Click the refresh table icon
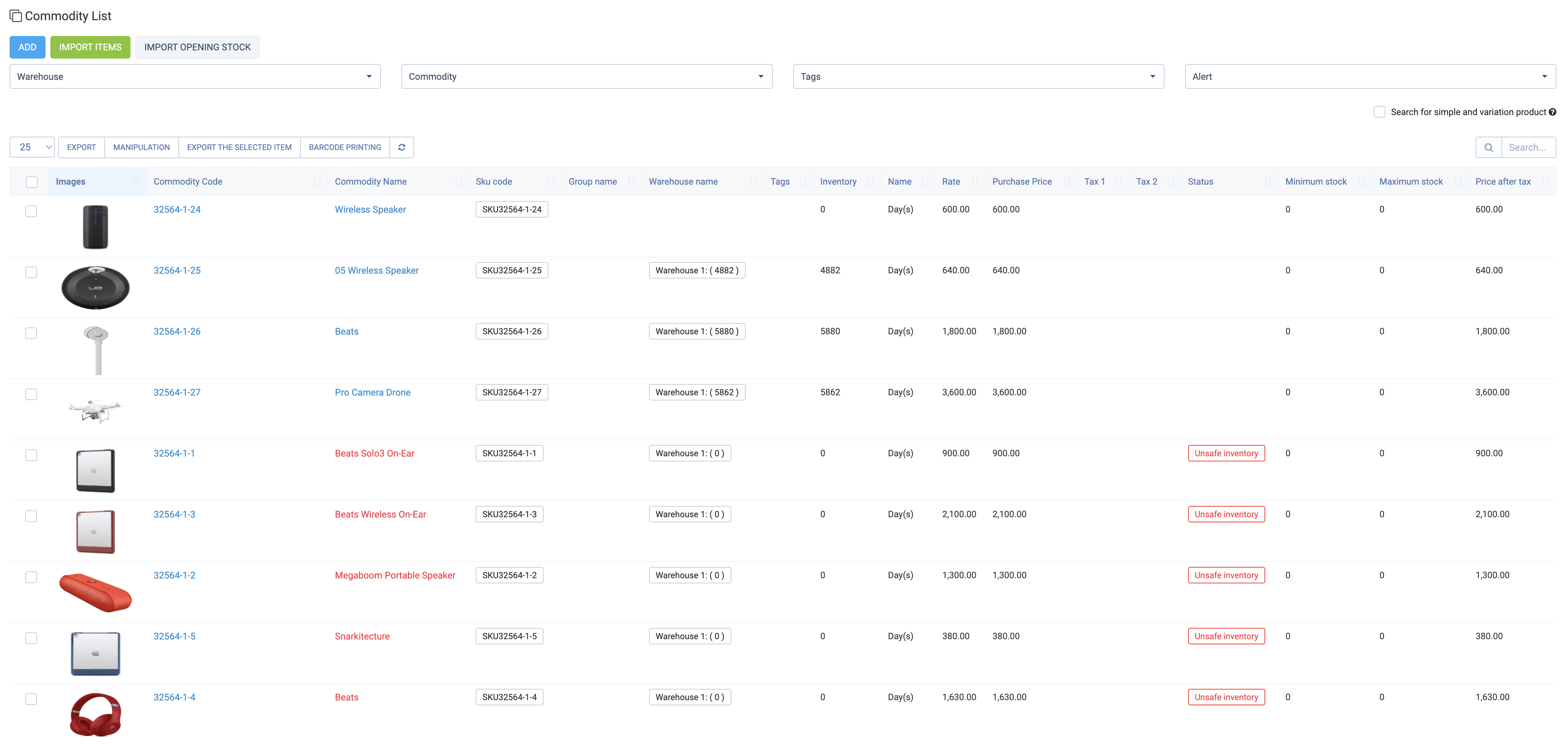The image size is (1568, 744). (x=402, y=147)
